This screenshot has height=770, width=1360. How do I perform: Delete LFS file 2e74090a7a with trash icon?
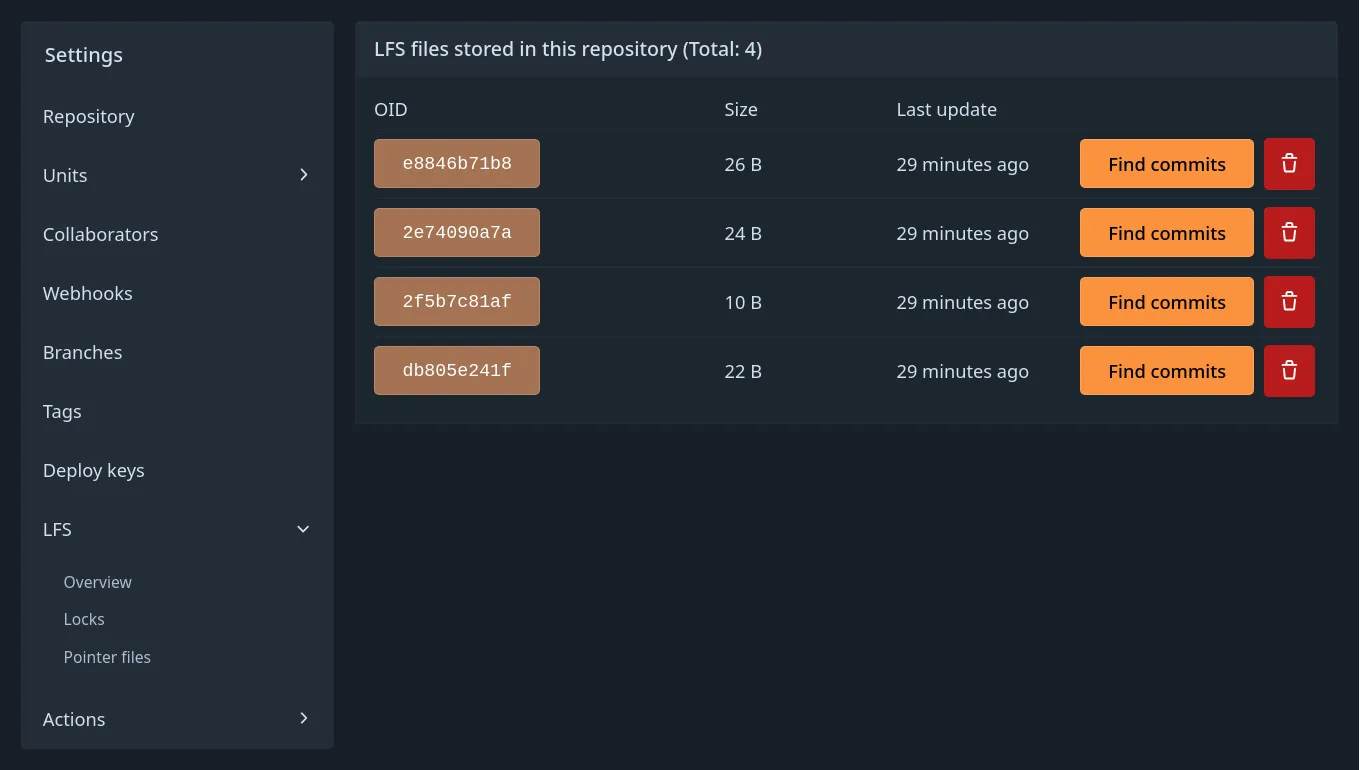1289,233
